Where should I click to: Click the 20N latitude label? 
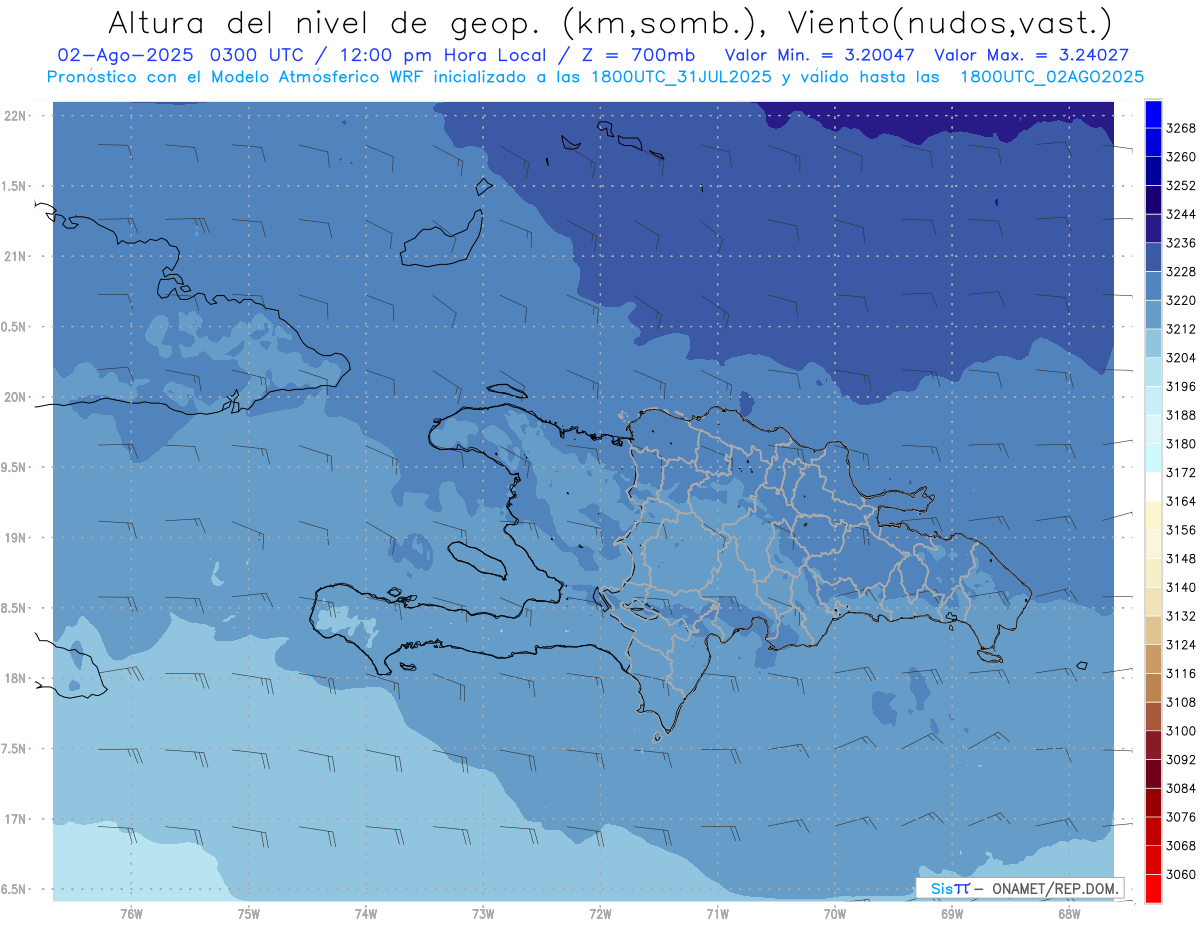[x=15, y=397]
